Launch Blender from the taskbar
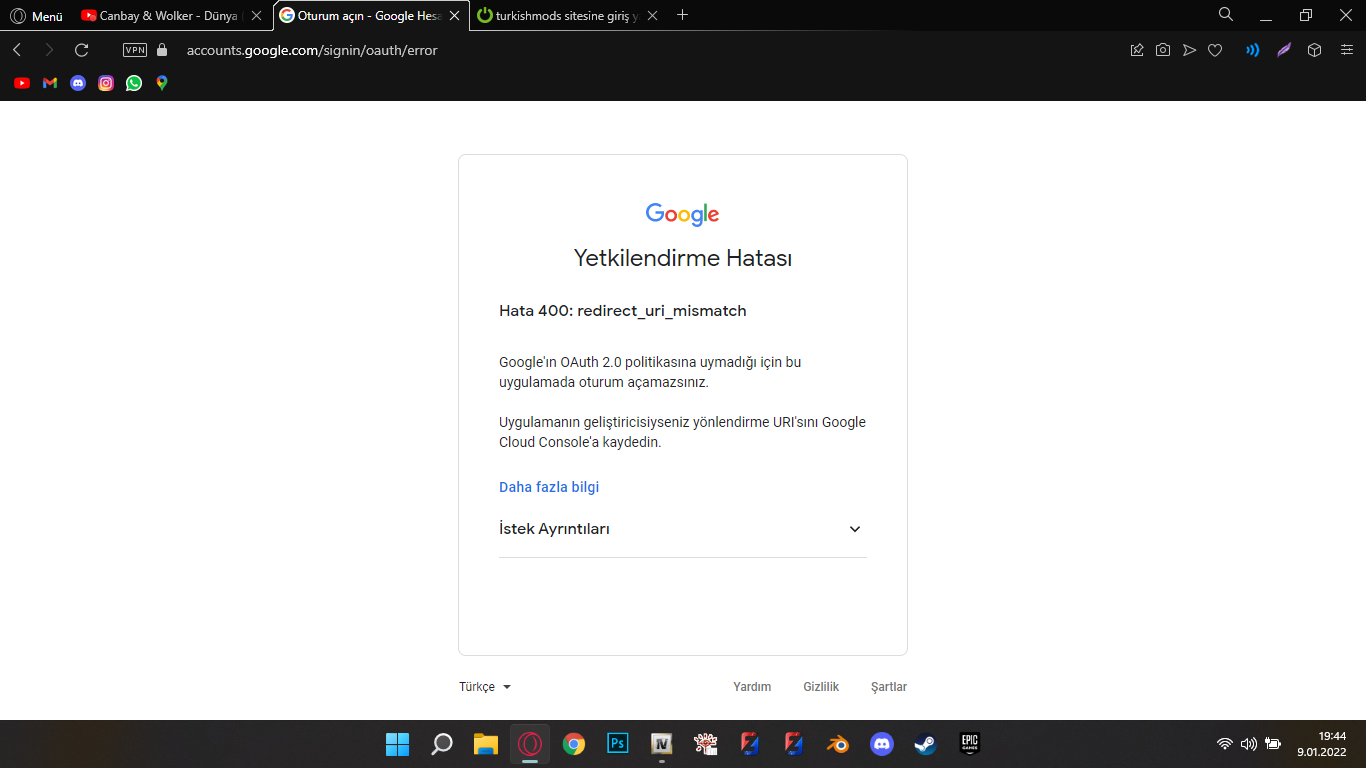Image resolution: width=1366 pixels, height=768 pixels. coord(837,744)
